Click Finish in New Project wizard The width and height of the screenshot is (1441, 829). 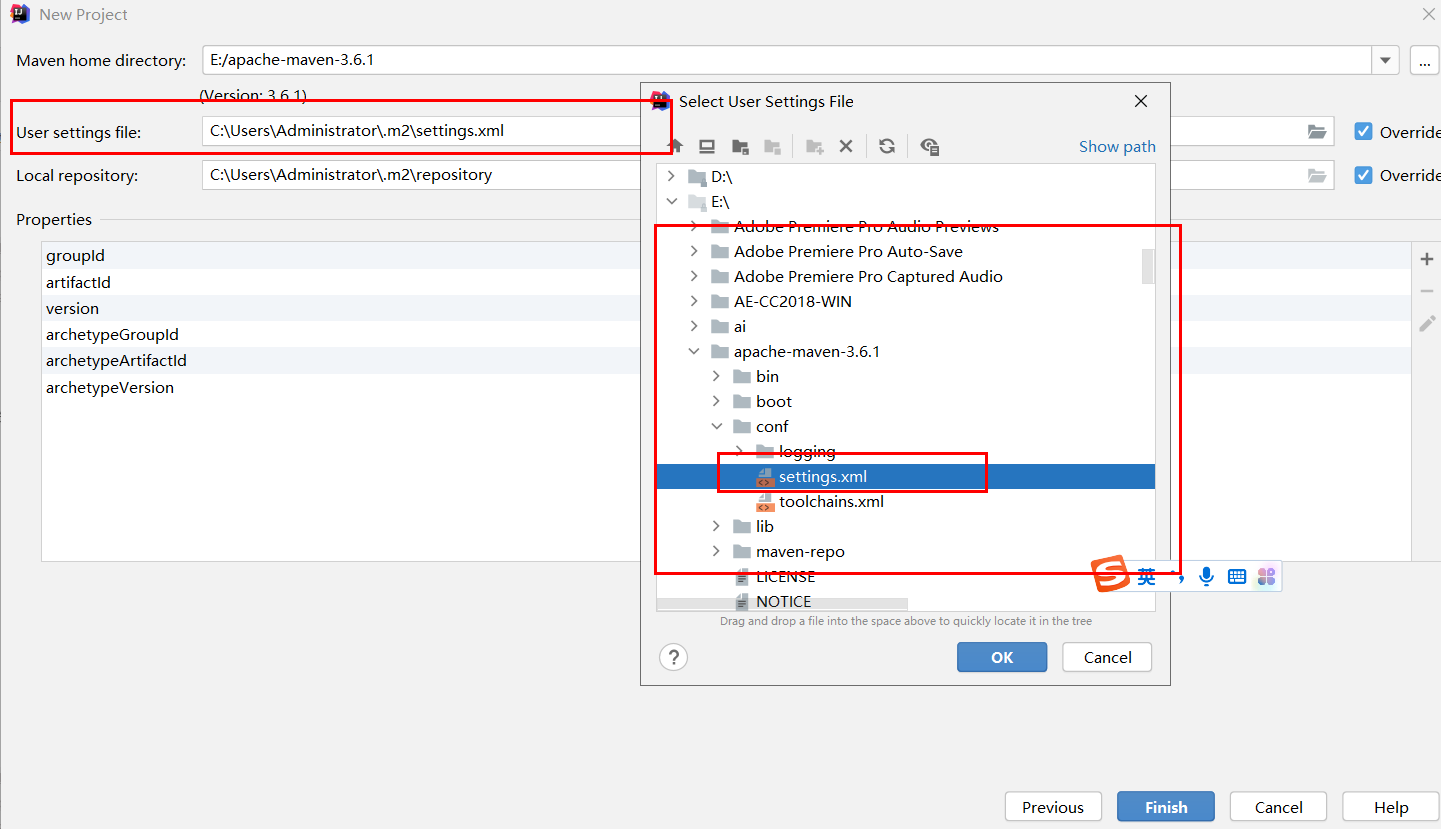1166,807
